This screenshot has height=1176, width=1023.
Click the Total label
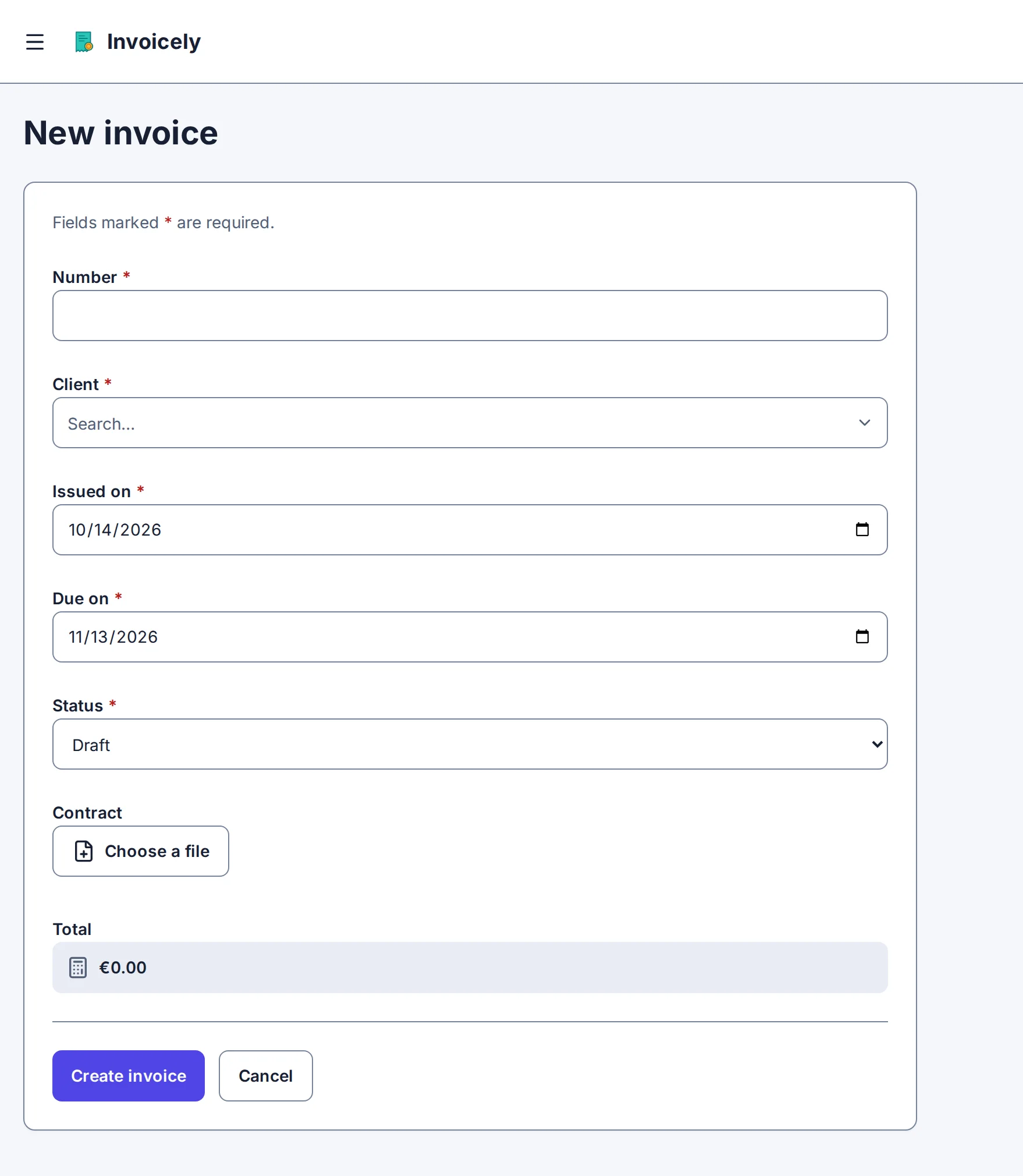72,929
